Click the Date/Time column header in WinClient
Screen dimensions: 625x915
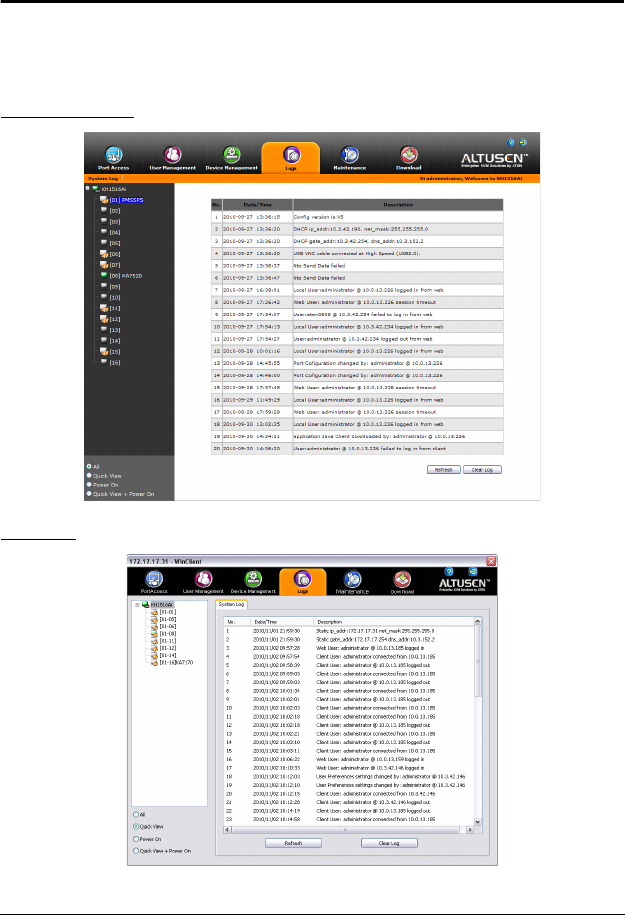point(282,622)
